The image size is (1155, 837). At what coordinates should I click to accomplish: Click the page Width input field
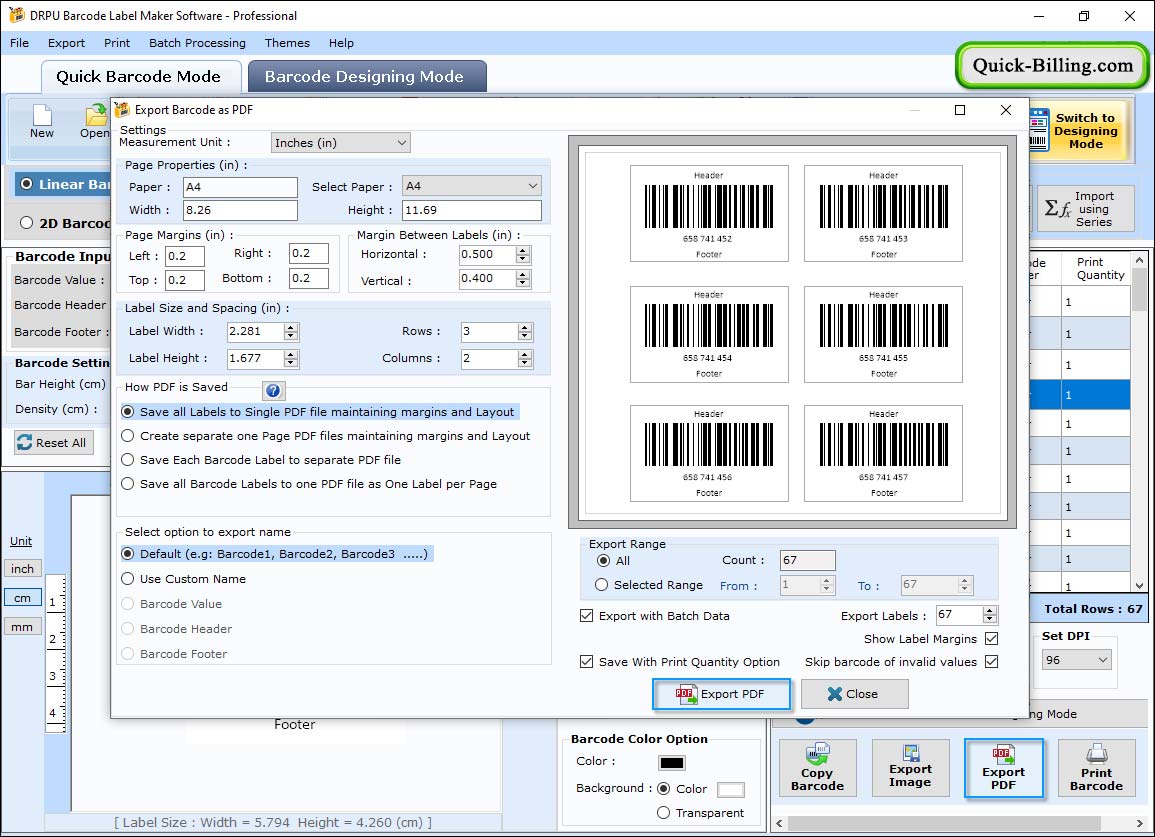240,210
